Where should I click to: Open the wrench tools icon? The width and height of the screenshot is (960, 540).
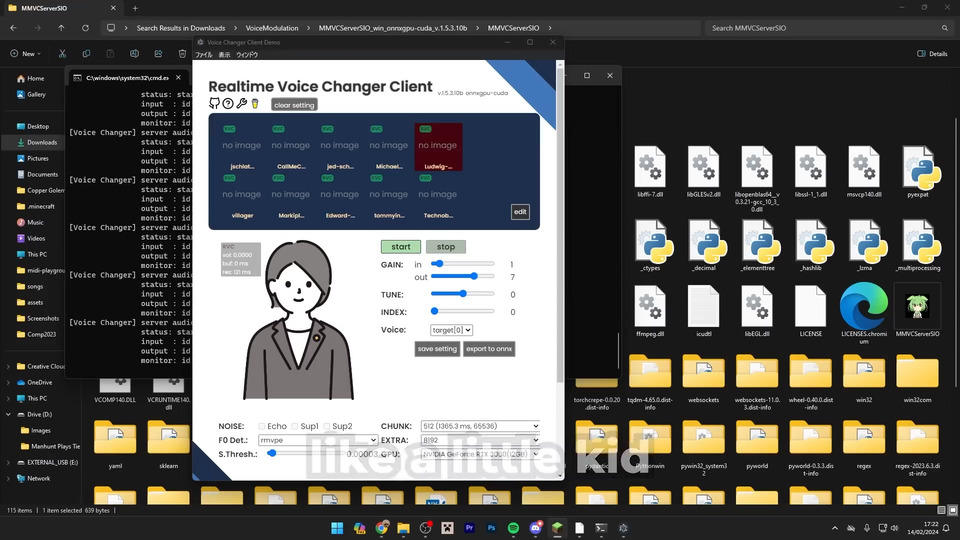[x=242, y=103]
